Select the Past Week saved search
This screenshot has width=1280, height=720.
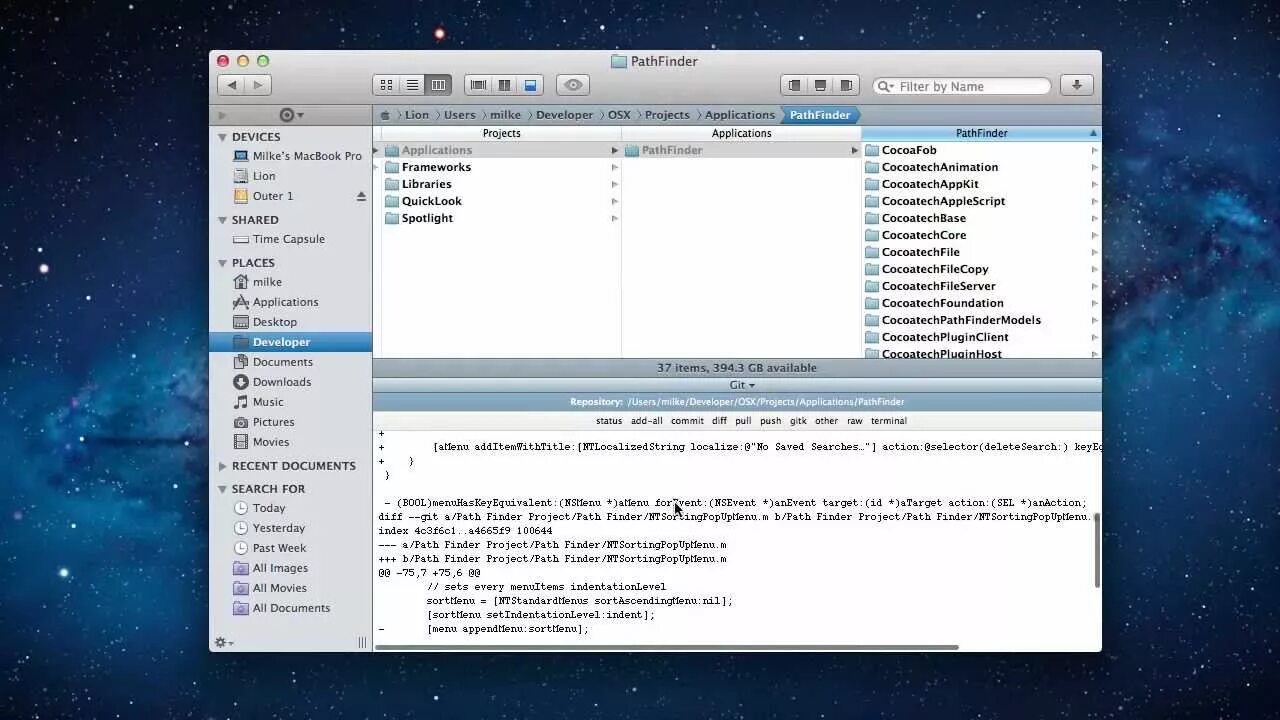tap(269, 548)
